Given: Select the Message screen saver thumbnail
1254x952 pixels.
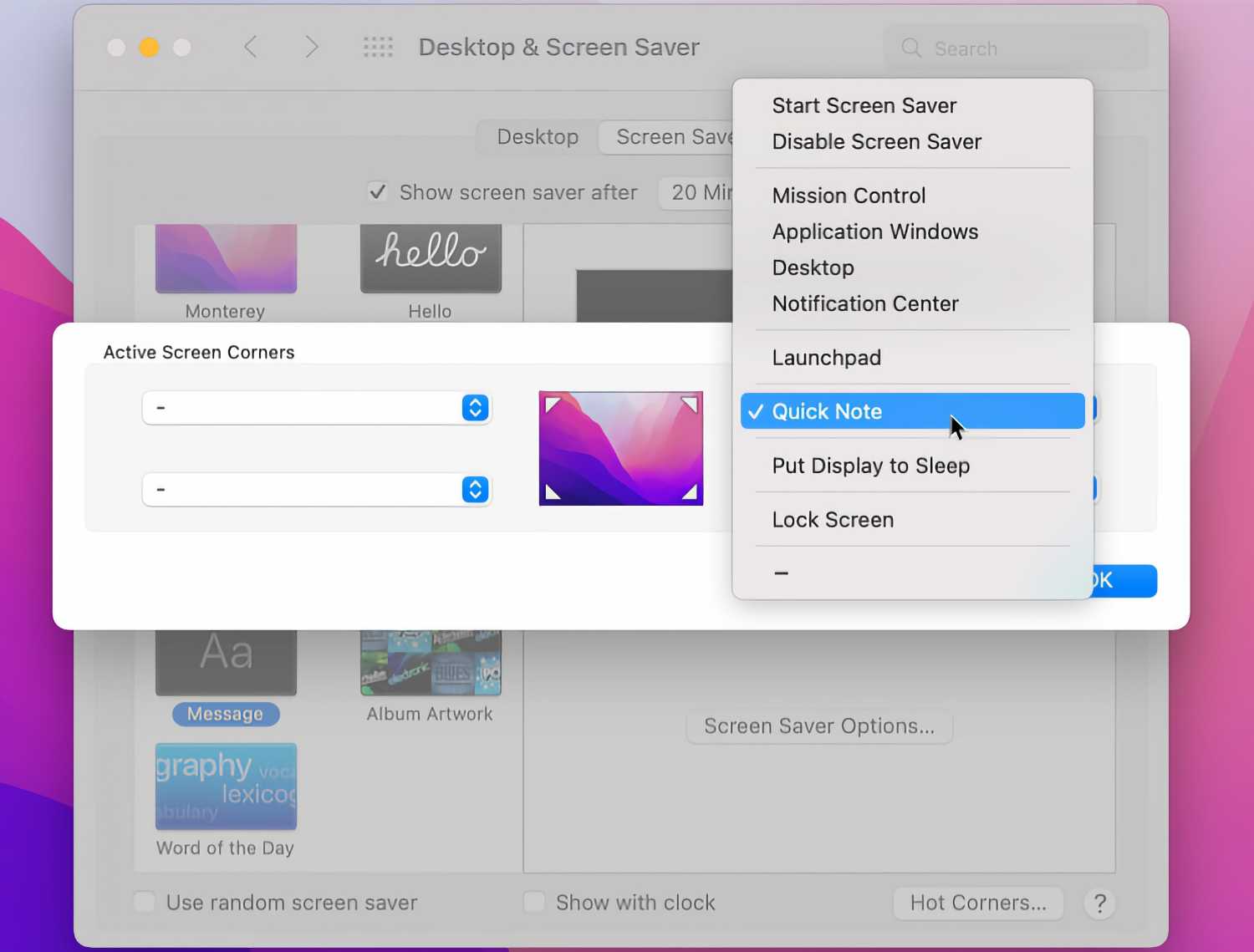Looking at the screenshot, I should [226, 662].
